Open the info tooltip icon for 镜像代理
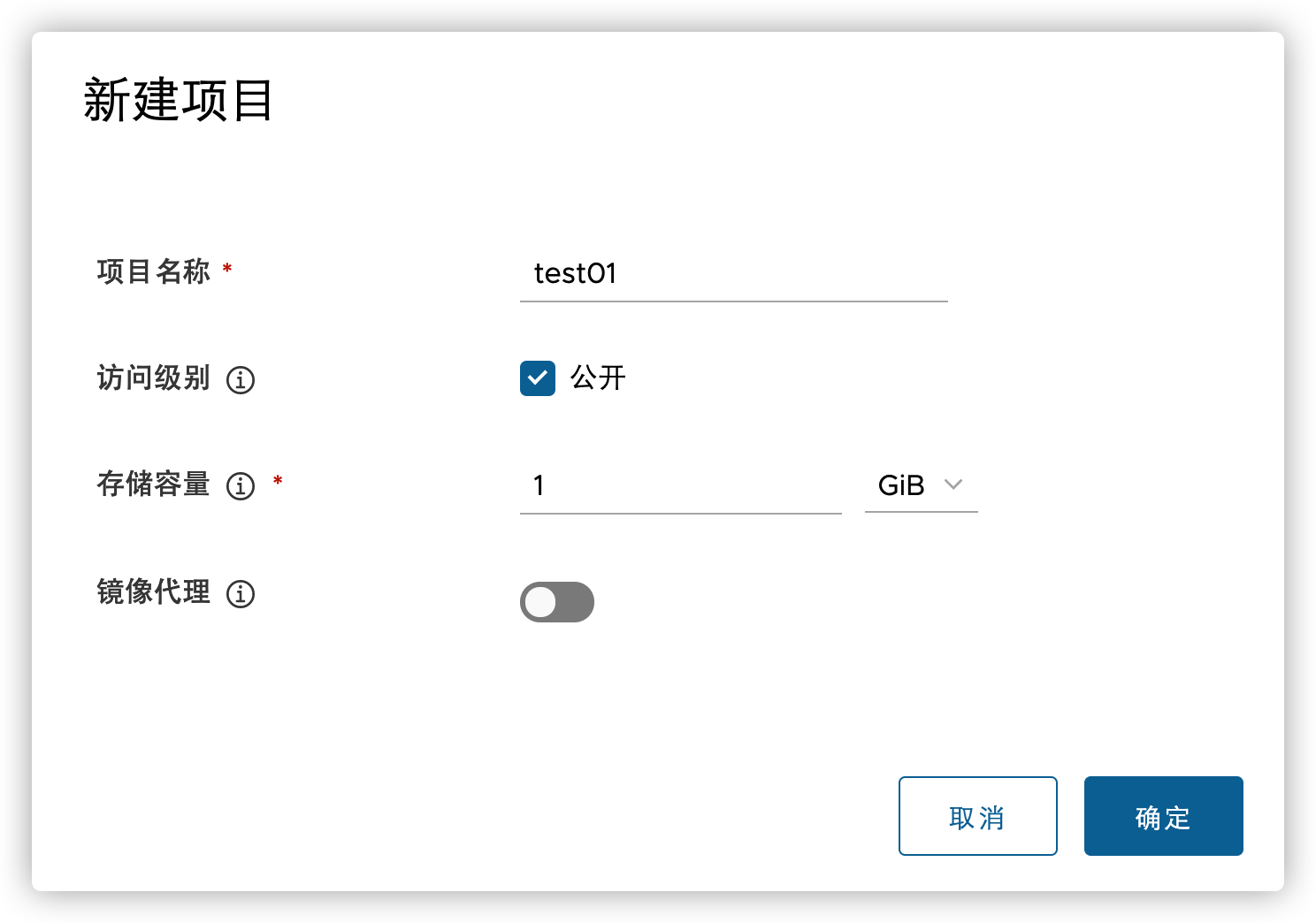Image resolution: width=1316 pixels, height=923 pixels. pos(241,594)
